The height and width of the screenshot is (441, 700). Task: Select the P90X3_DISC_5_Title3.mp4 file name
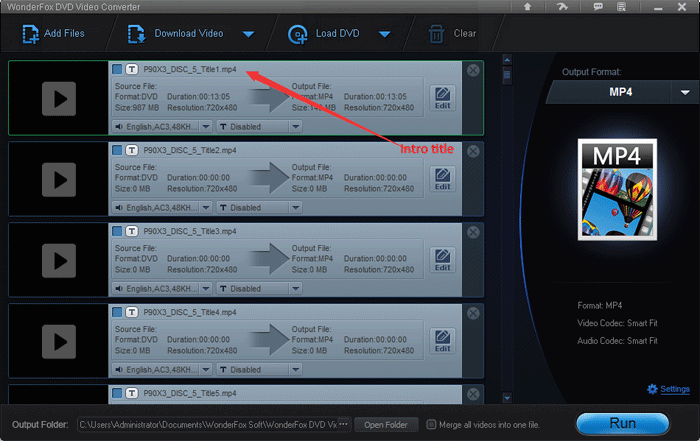point(190,231)
